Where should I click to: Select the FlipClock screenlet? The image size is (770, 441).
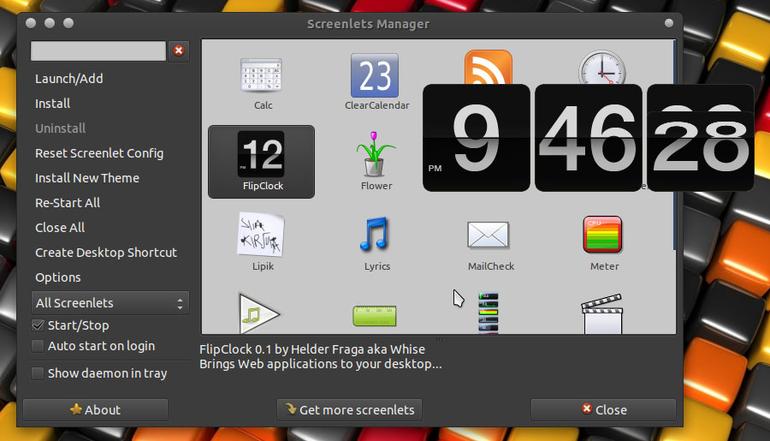[261, 162]
